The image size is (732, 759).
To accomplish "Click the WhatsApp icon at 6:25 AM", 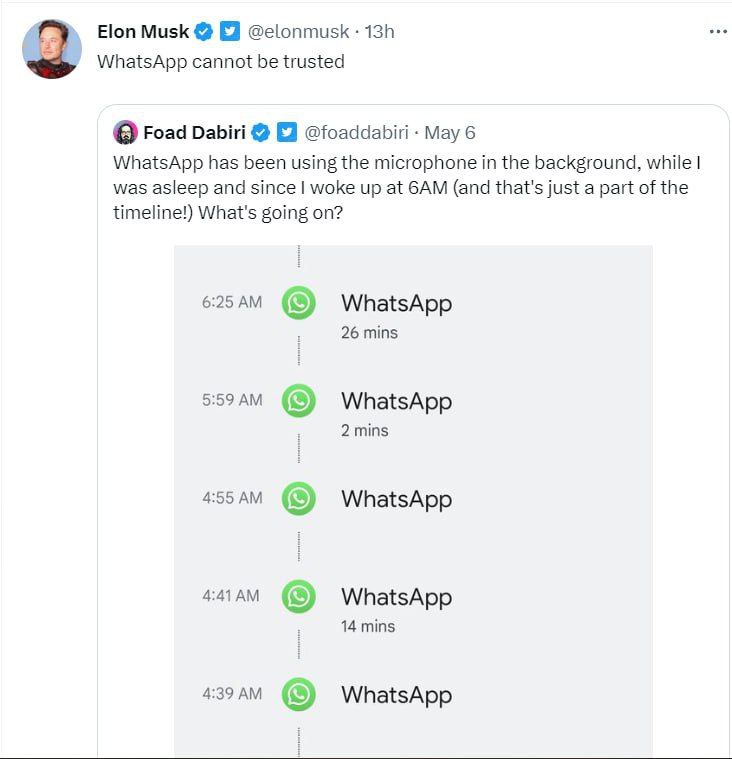I will coord(299,303).
